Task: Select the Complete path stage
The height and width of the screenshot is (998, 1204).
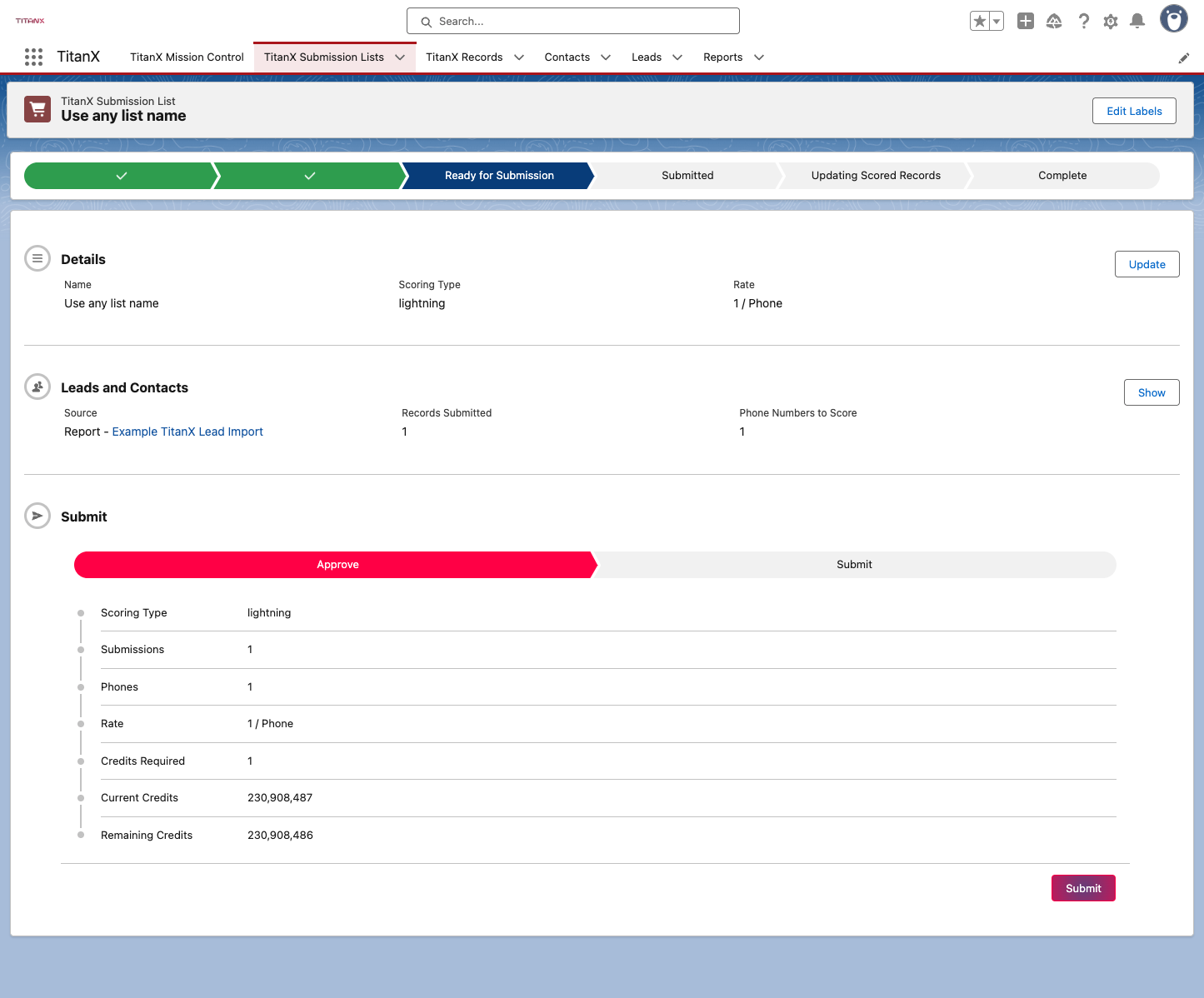Action: (x=1062, y=176)
